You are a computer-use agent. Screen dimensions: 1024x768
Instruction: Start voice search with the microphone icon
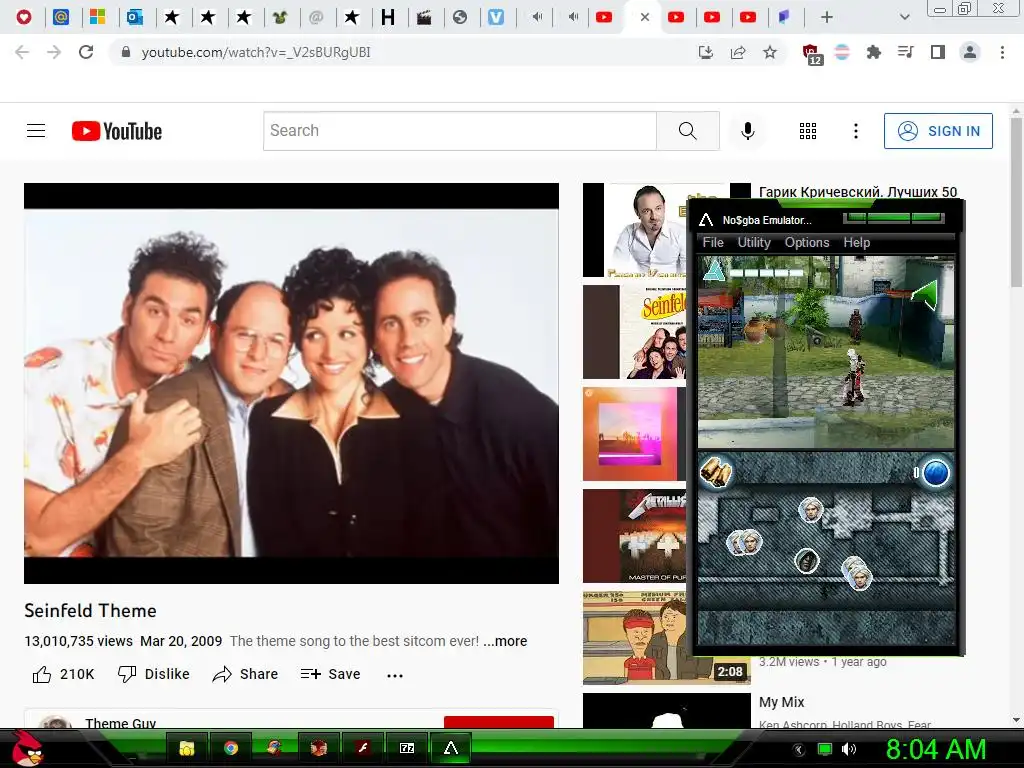click(x=748, y=131)
